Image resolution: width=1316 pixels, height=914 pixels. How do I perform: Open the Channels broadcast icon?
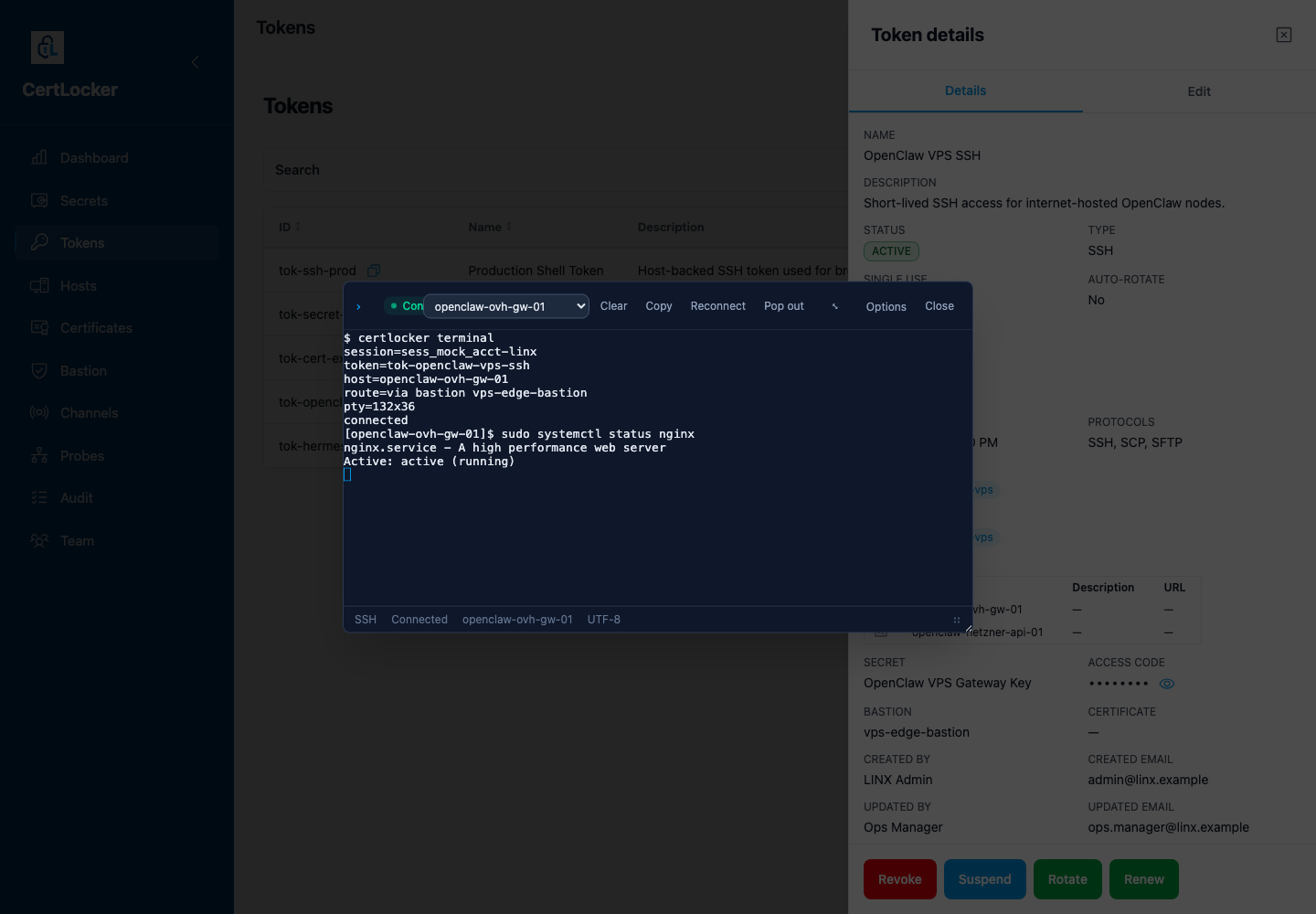39,412
